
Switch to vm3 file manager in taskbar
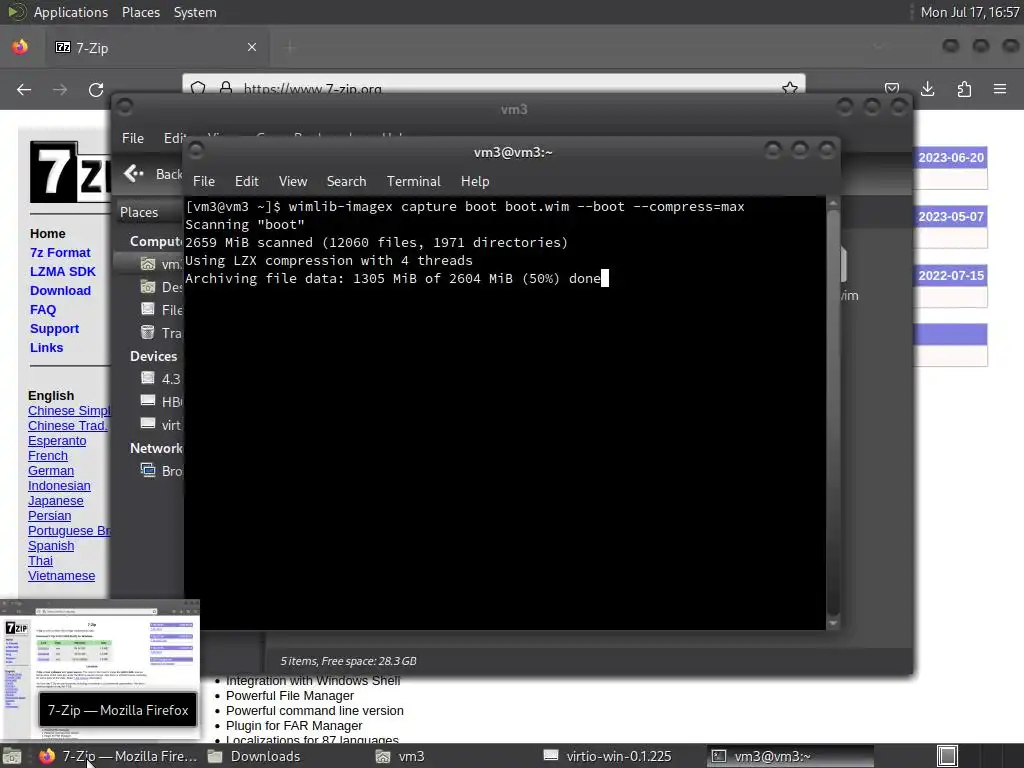(400, 756)
